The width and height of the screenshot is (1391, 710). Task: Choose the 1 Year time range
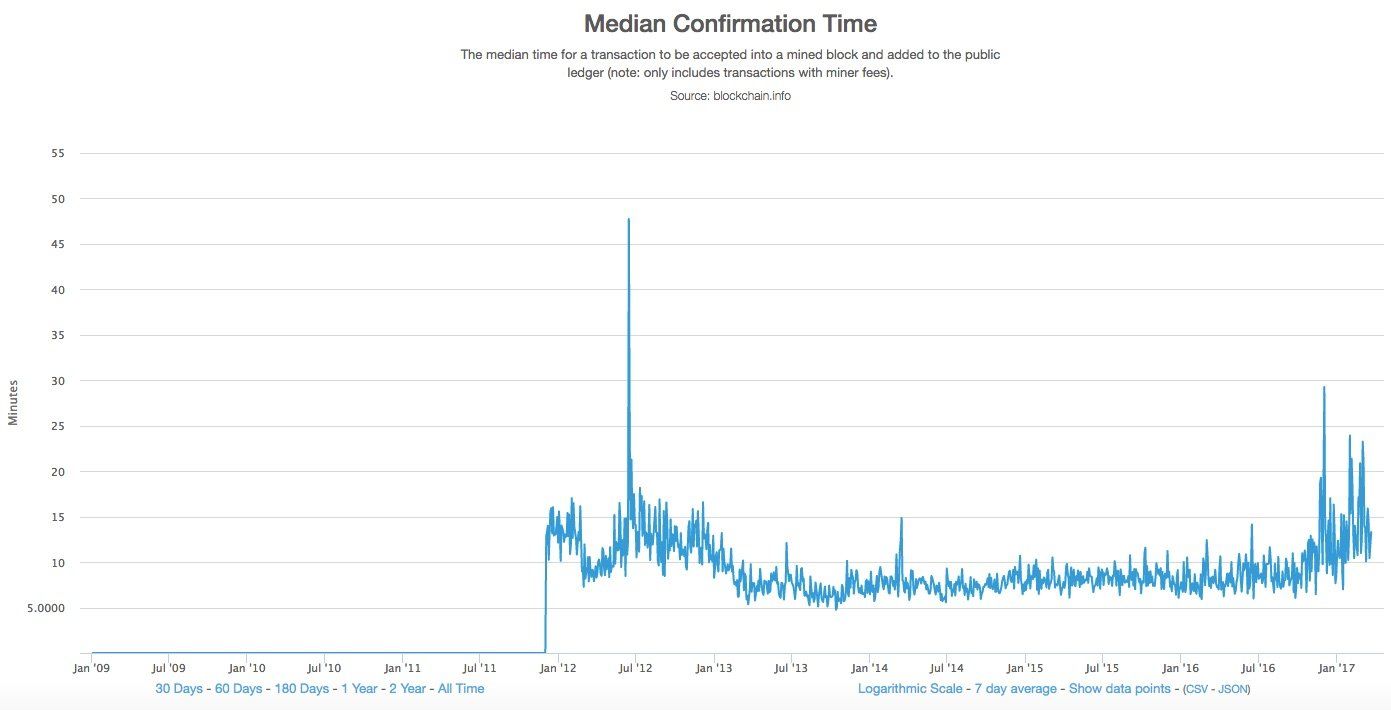point(359,689)
